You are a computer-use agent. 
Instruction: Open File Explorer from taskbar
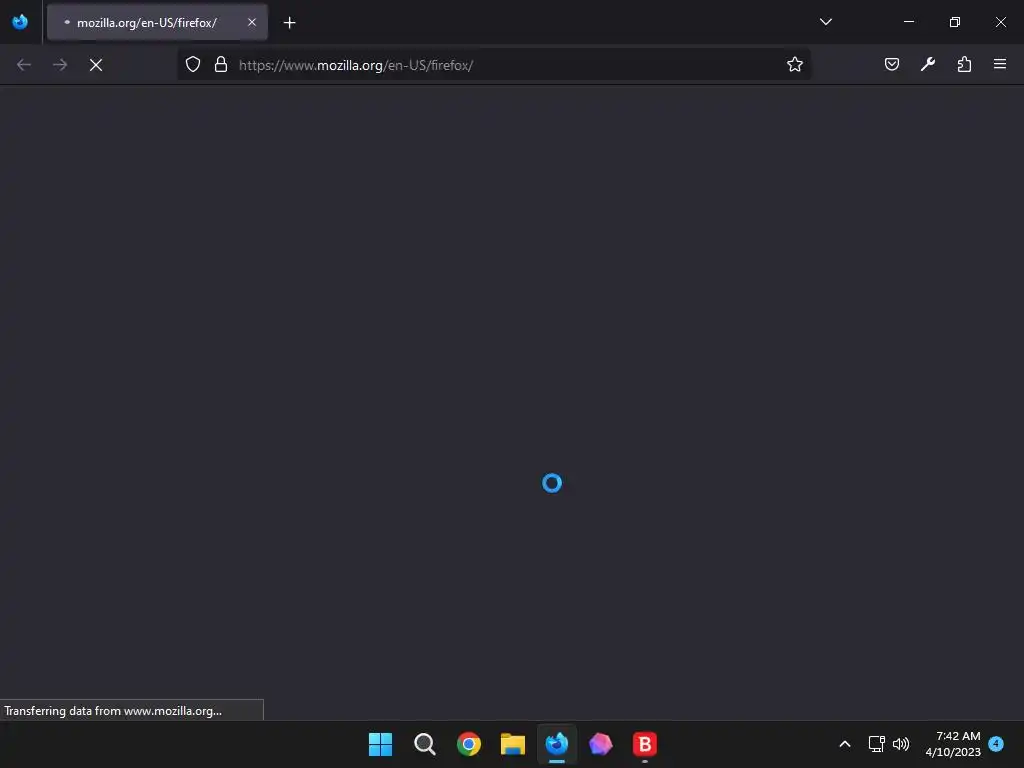coord(513,744)
